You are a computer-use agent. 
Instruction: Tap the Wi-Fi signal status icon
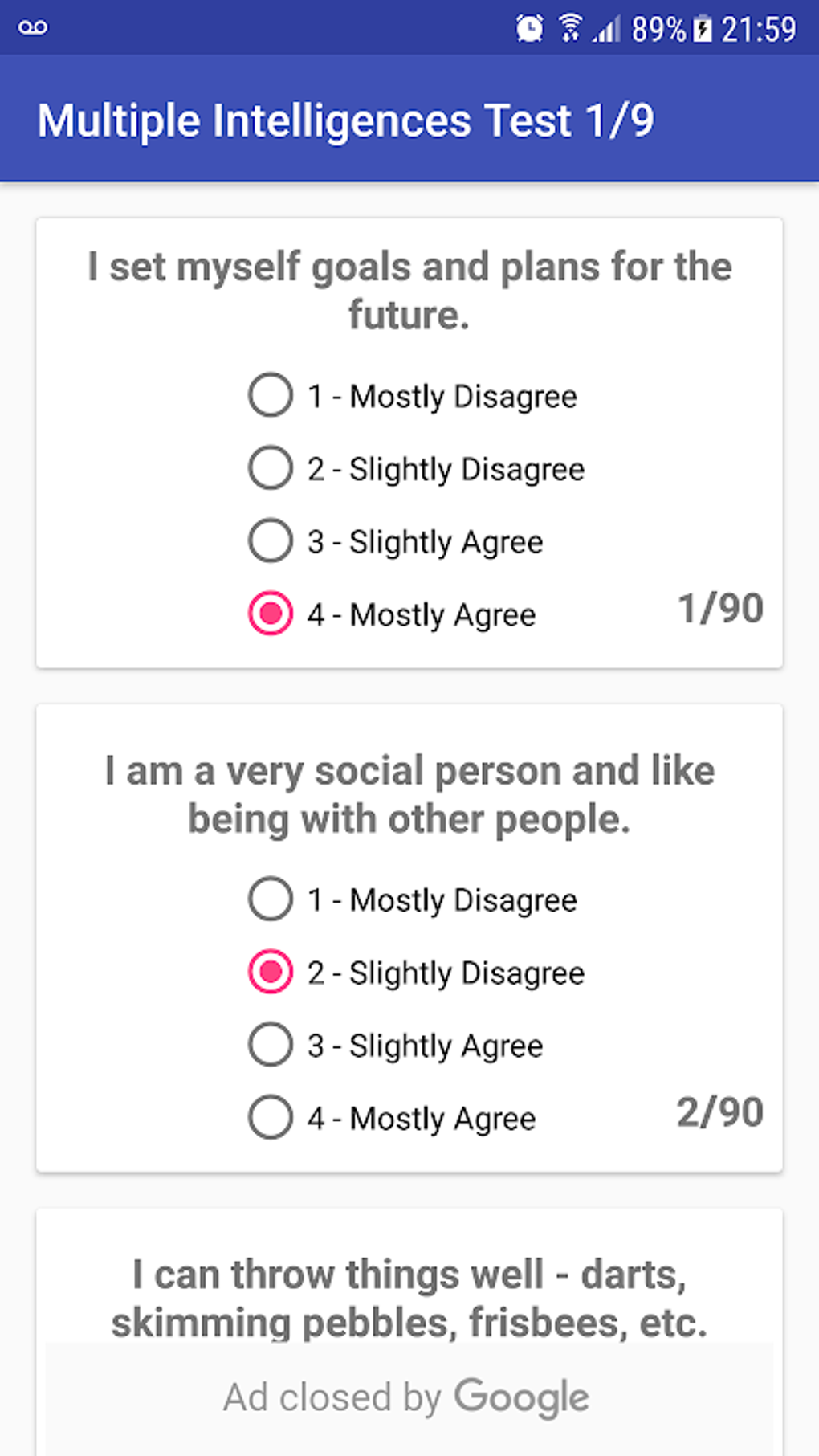tap(570, 28)
